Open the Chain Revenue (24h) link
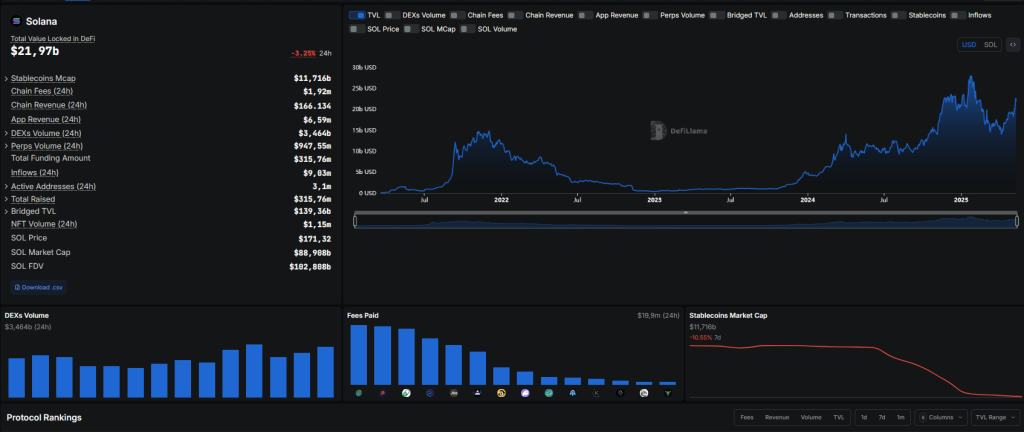 (49, 105)
